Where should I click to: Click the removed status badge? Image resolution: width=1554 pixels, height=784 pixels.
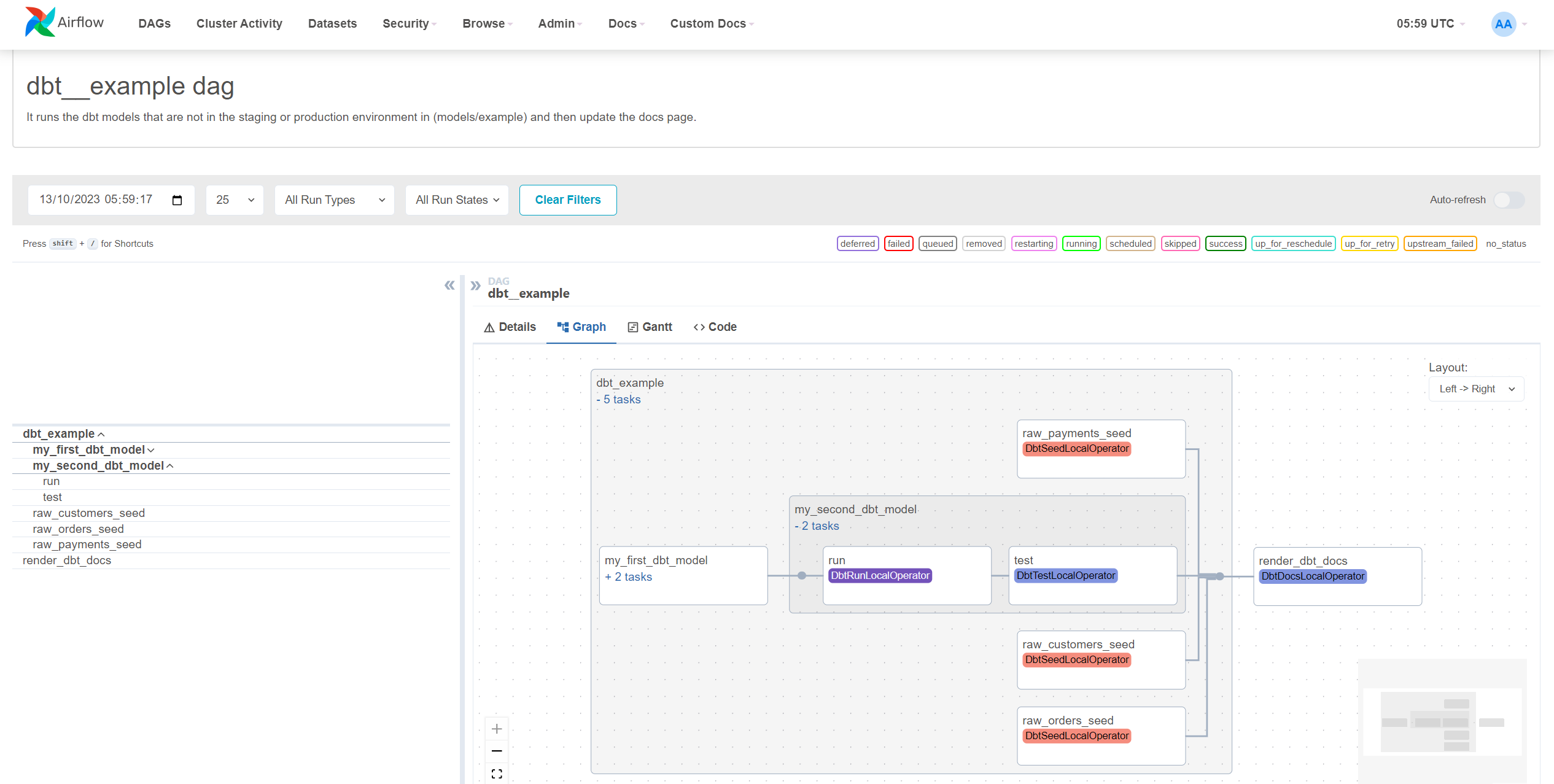(x=984, y=244)
